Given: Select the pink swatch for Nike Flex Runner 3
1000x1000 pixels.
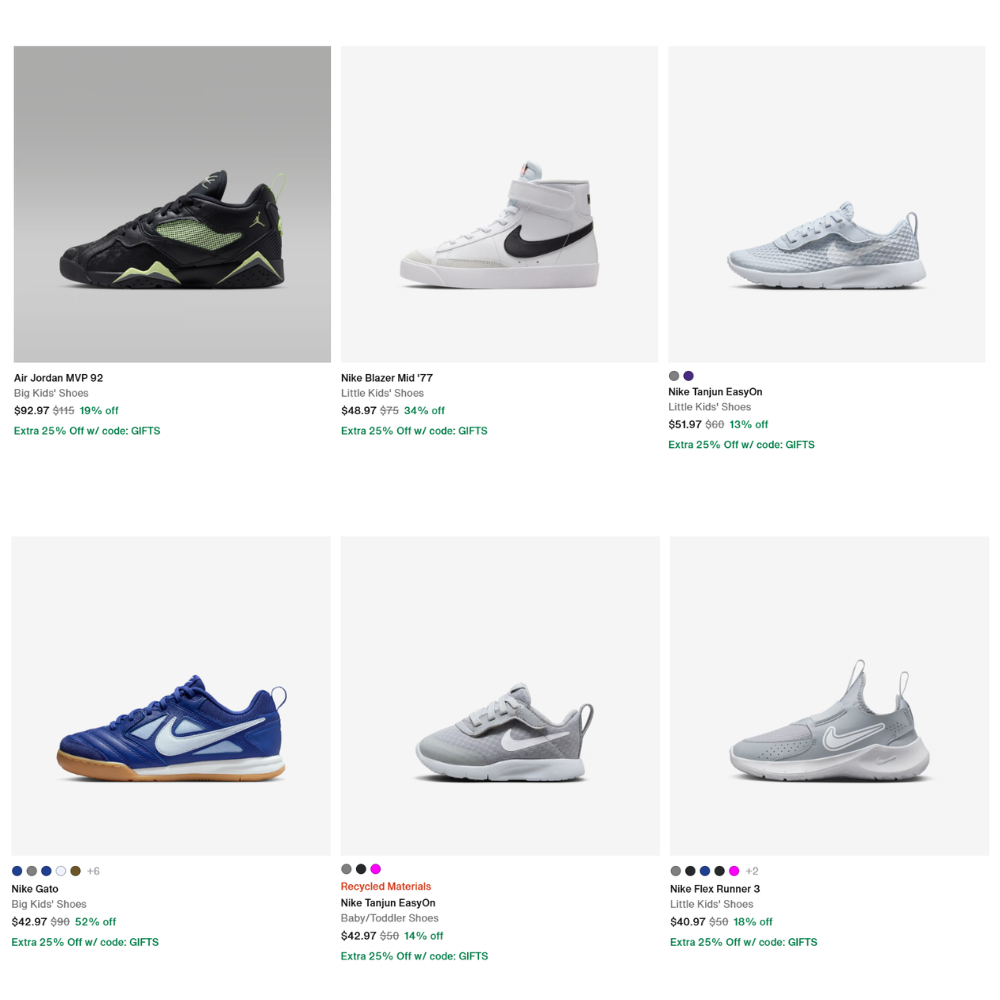Looking at the screenshot, I should [x=734, y=871].
